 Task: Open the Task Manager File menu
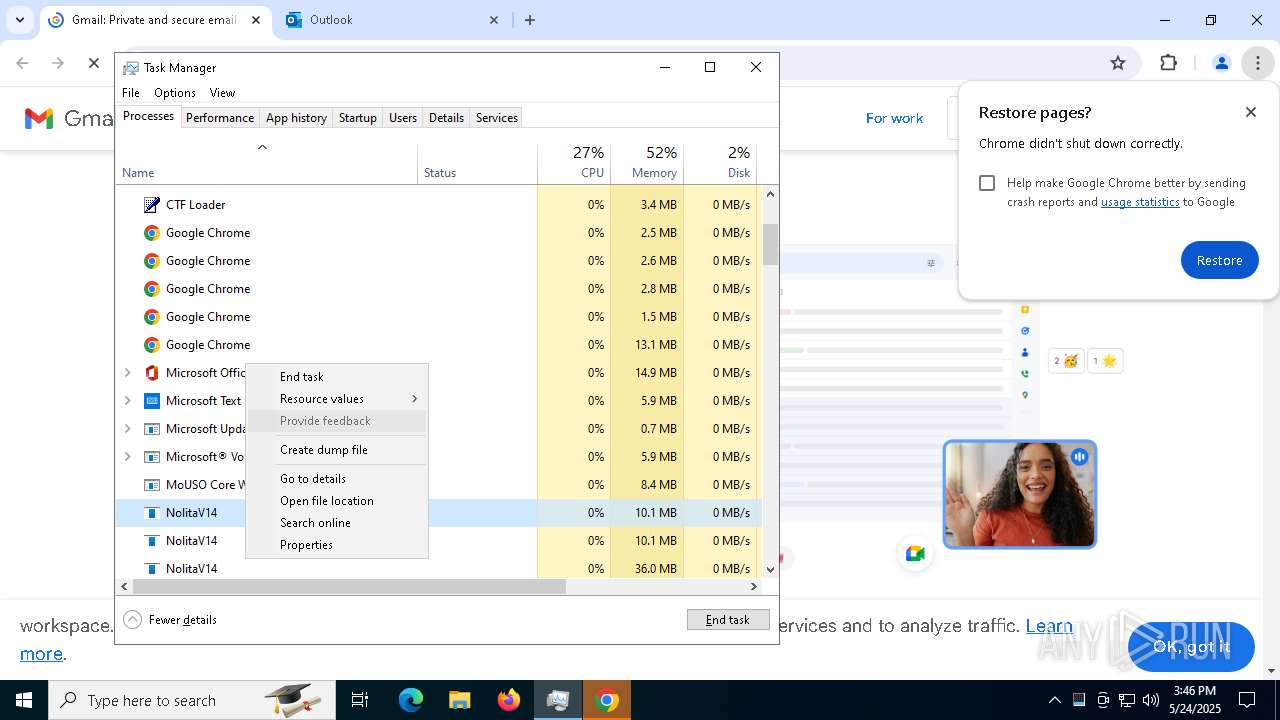pyautogui.click(x=131, y=93)
